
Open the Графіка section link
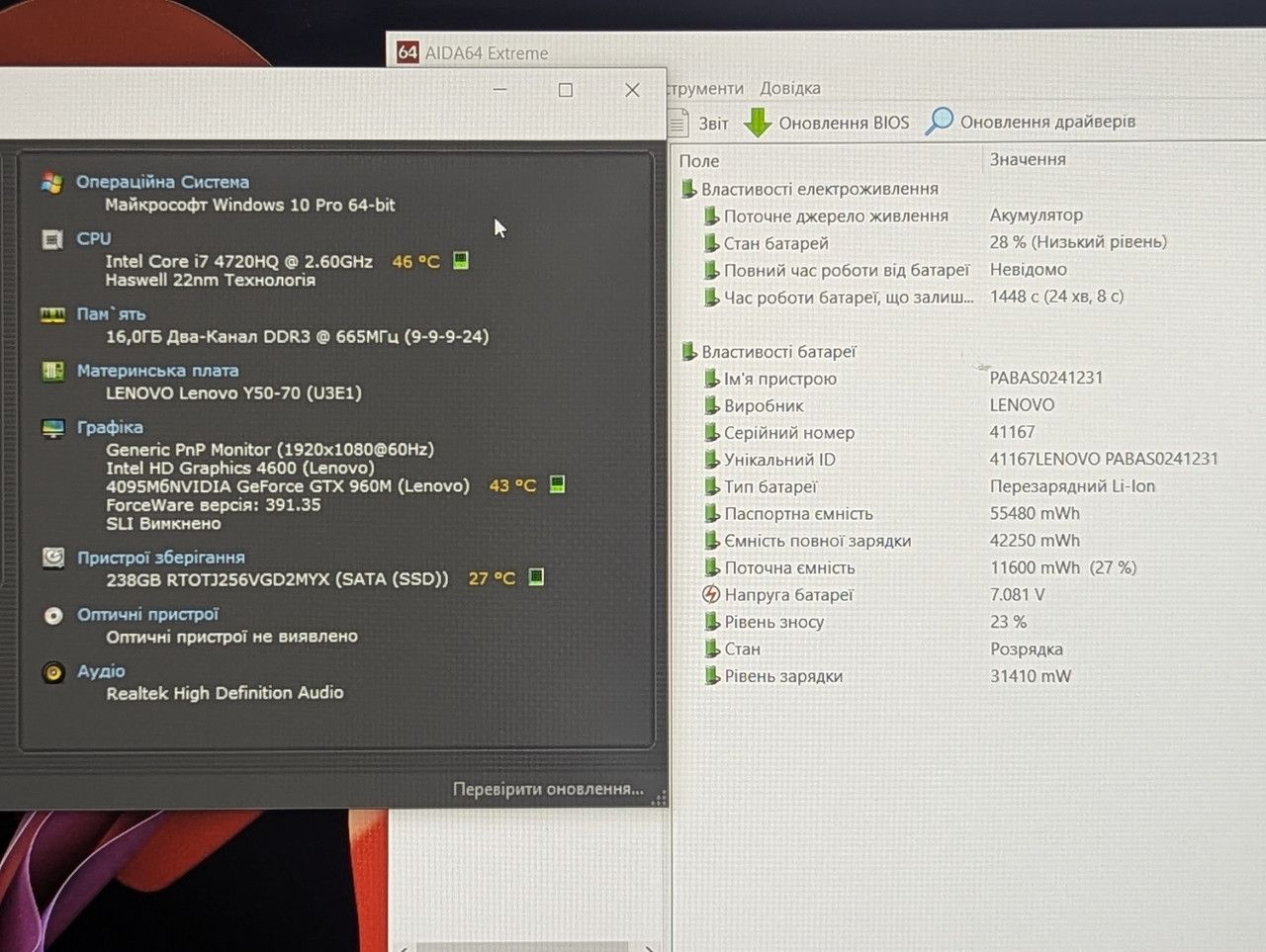point(110,427)
